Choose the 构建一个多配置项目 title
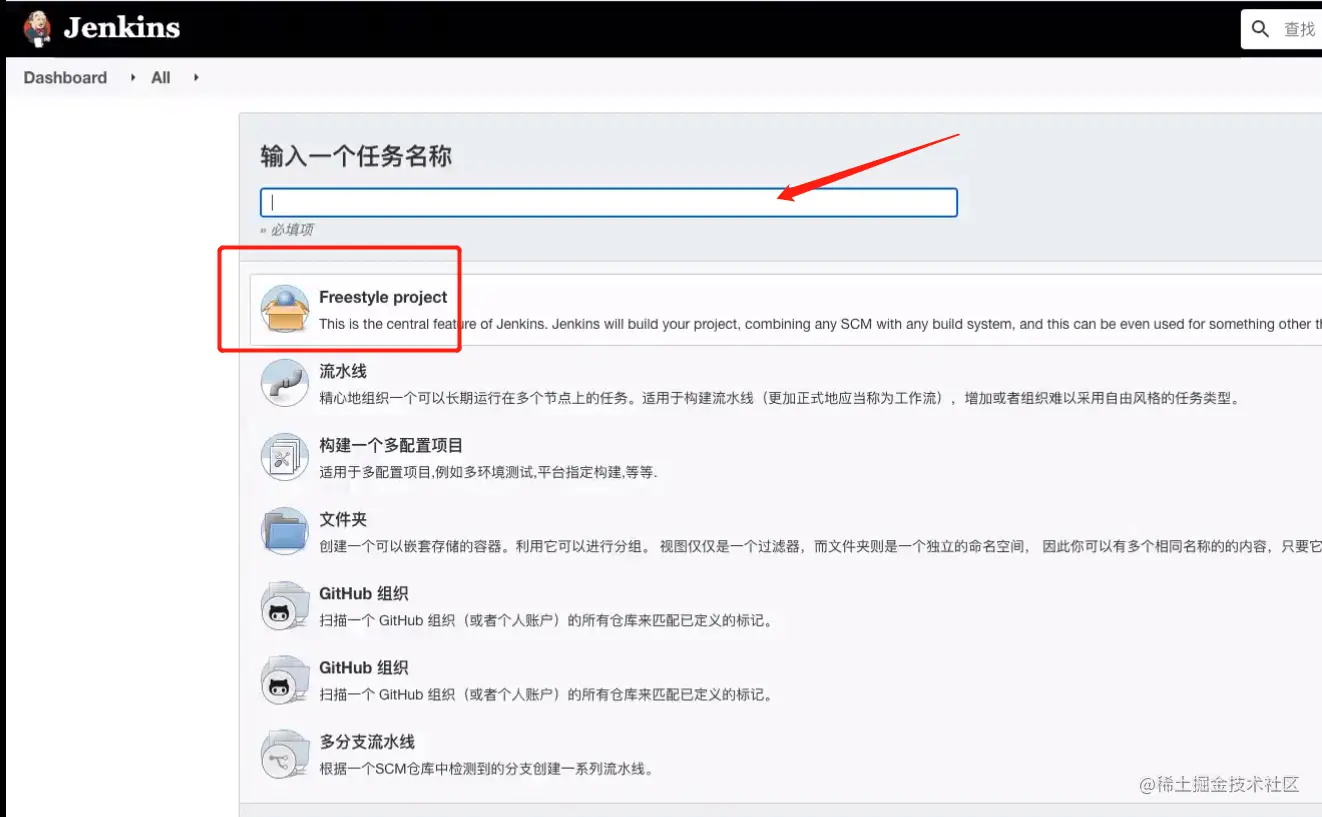This screenshot has height=817, width=1322. coord(391,445)
